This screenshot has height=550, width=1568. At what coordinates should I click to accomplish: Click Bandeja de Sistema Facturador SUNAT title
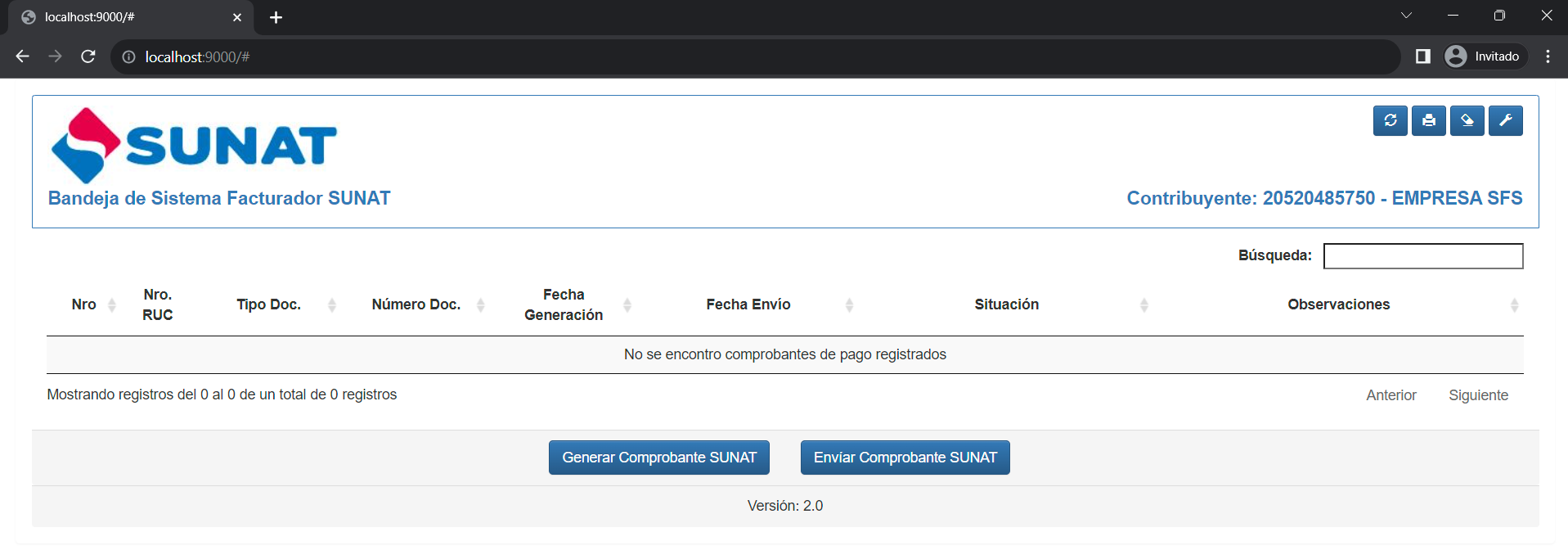pos(219,198)
